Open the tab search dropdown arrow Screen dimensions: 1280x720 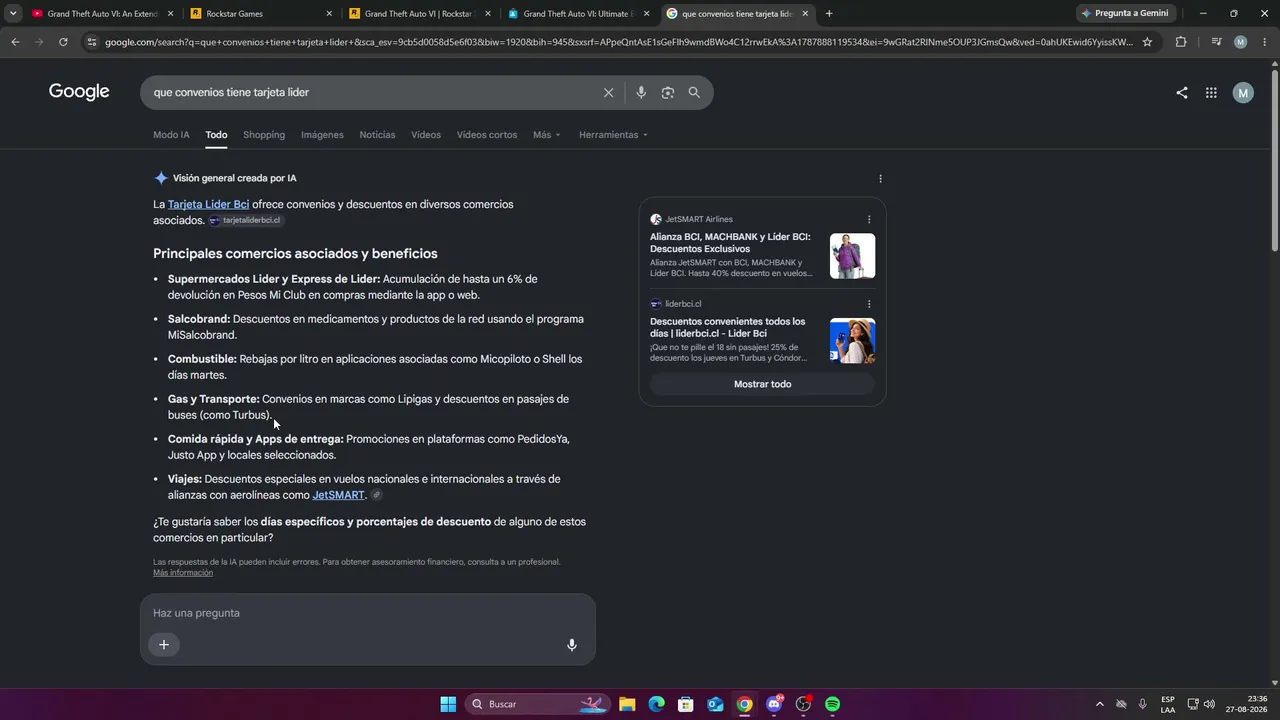(13, 14)
